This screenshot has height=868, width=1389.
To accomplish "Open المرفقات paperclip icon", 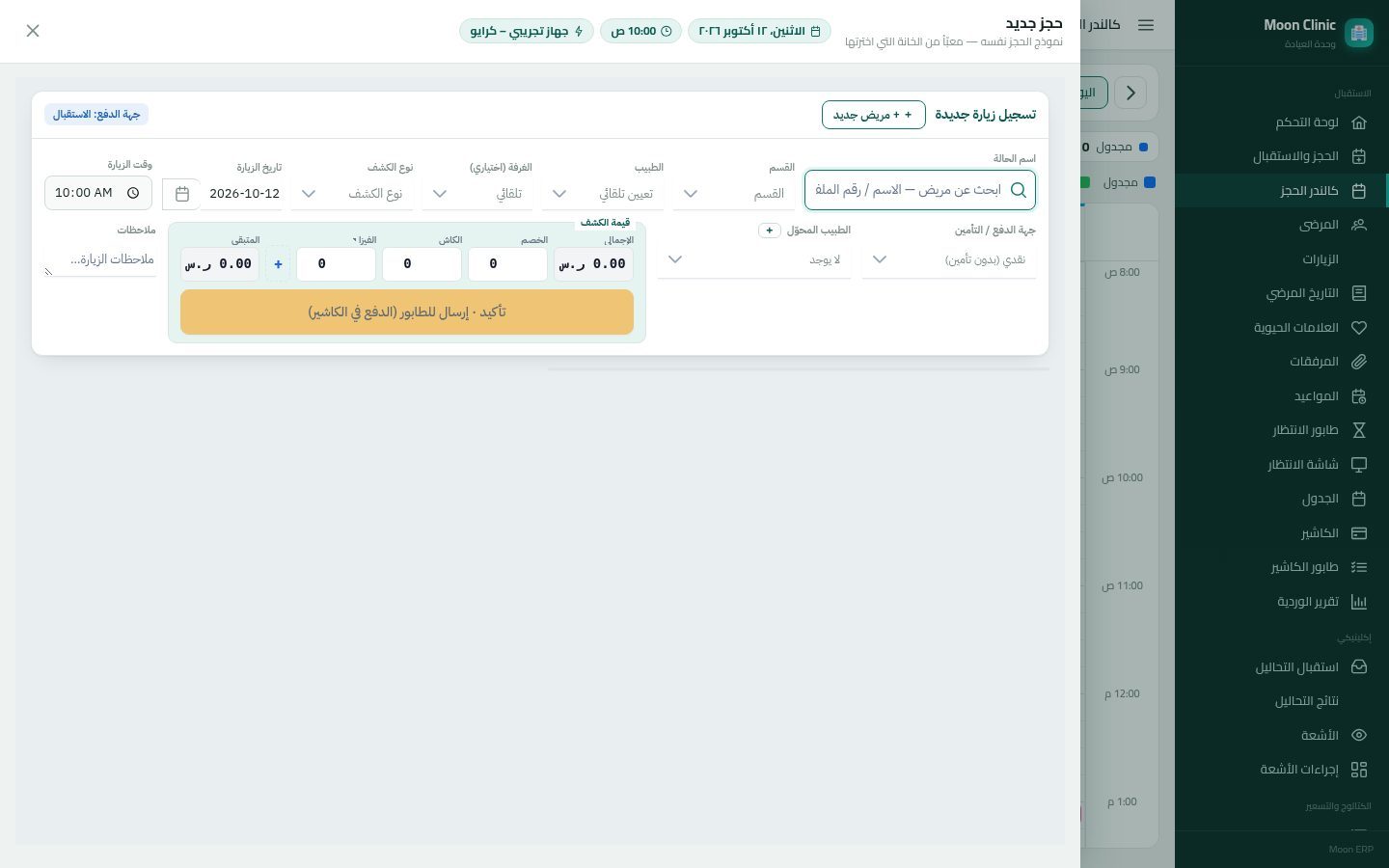I will pyautogui.click(x=1359, y=362).
